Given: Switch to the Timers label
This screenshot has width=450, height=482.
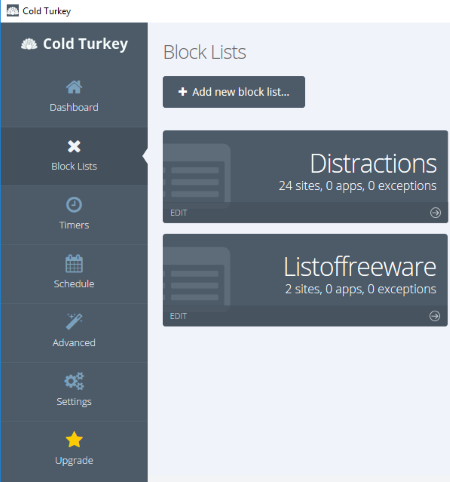Looking at the screenshot, I should pyautogui.click(x=74, y=225).
